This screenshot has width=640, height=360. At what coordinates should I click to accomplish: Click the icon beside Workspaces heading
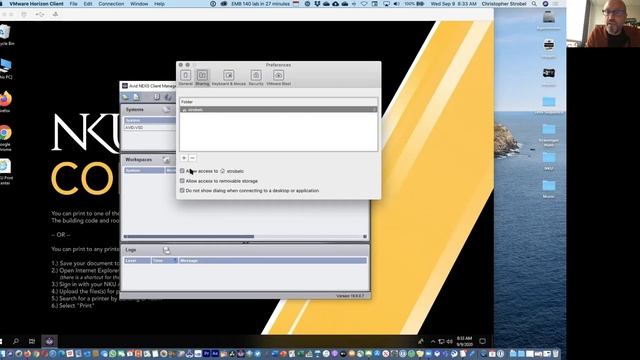tap(166, 160)
